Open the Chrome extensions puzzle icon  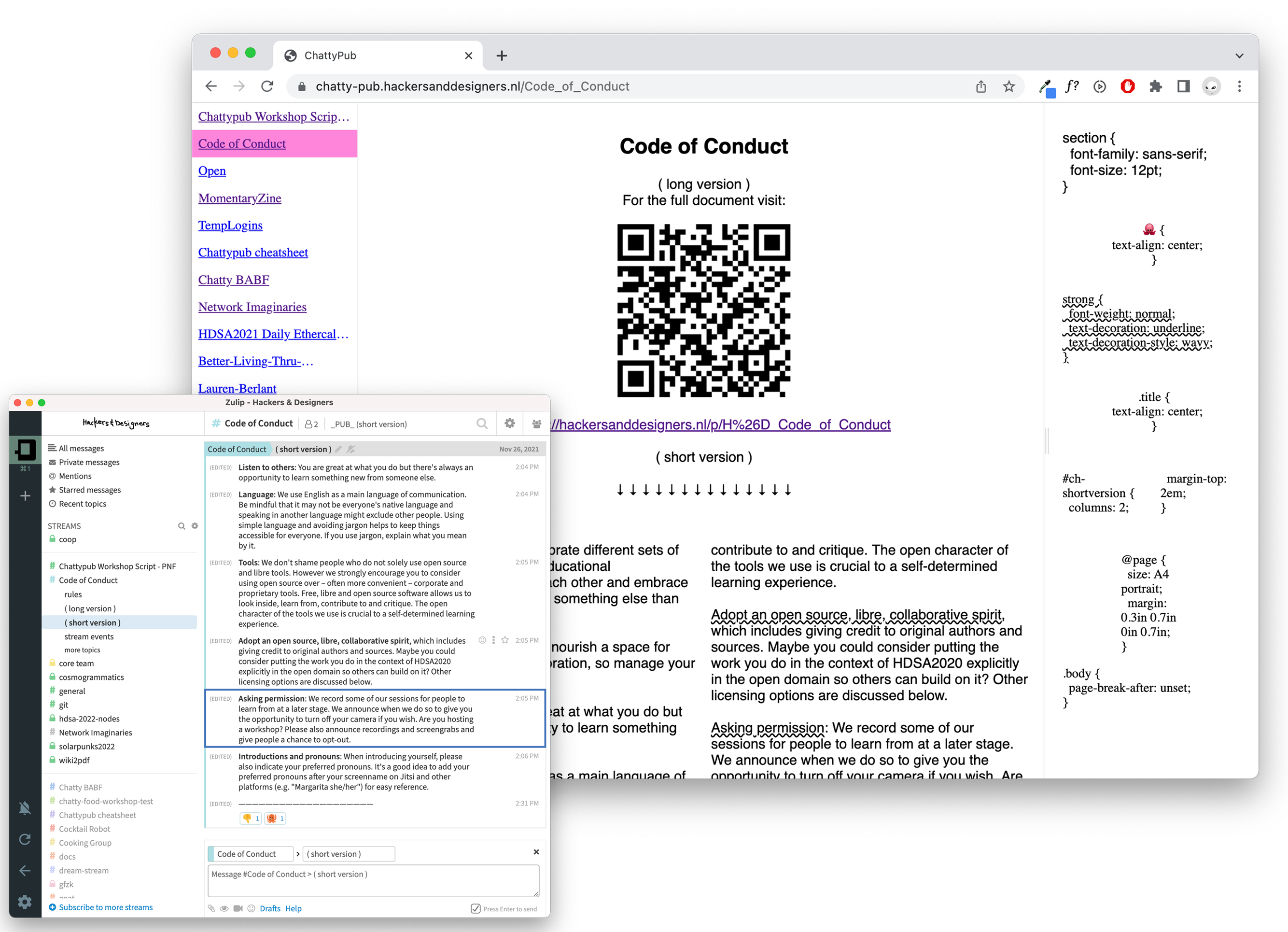coord(1155,86)
